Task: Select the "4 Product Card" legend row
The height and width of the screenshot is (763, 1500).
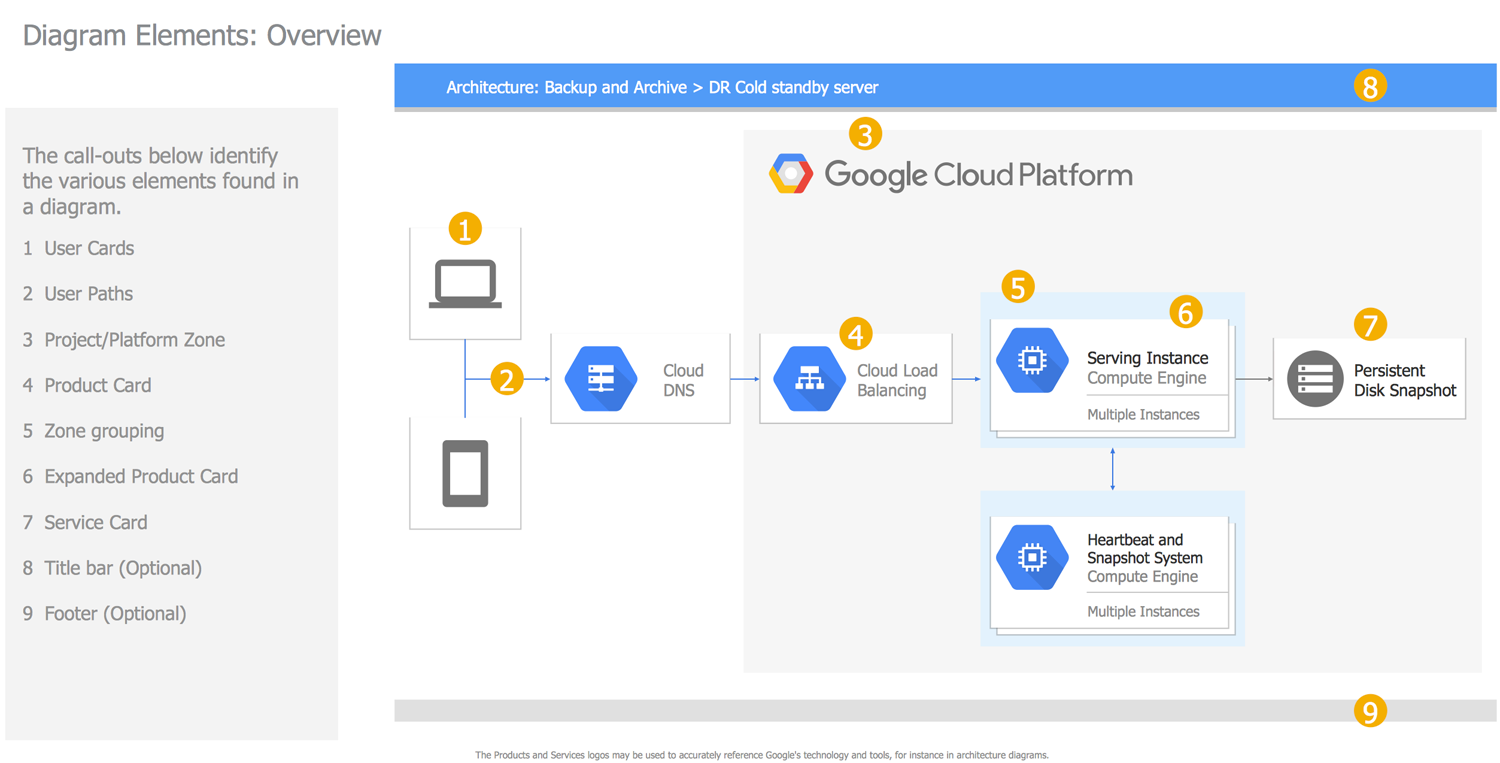Action: click(87, 385)
